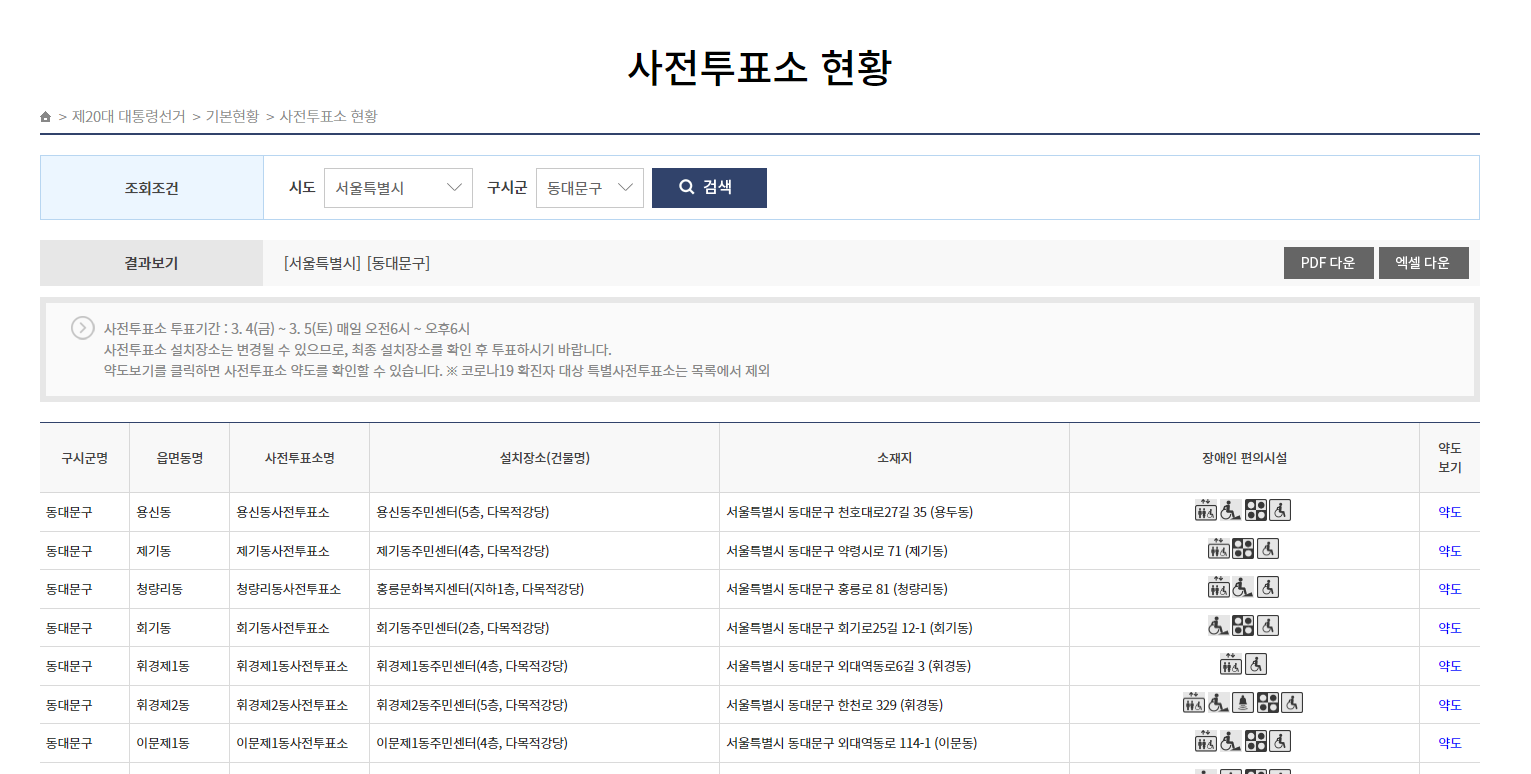This screenshot has width=1531, height=774.
Task: Open the 구시군 dropdown showing 동대문구
Action: click(x=589, y=187)
